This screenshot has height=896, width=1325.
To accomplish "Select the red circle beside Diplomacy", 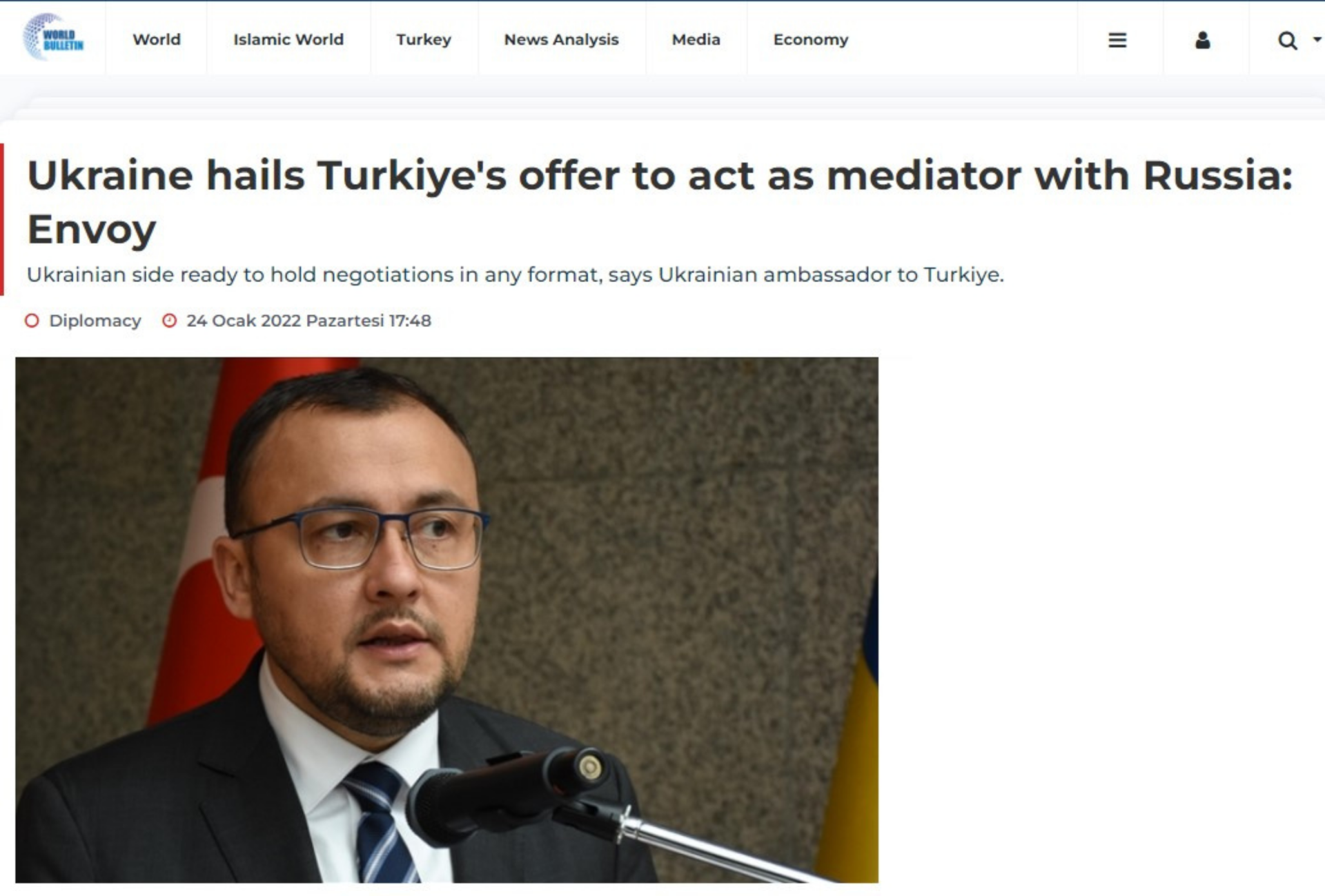I will click(32, 321).
